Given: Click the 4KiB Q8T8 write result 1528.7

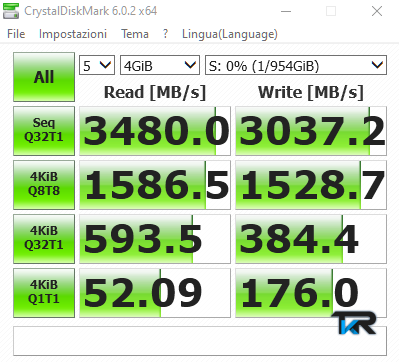Looking at the screenshot, I should pos(311,185).
